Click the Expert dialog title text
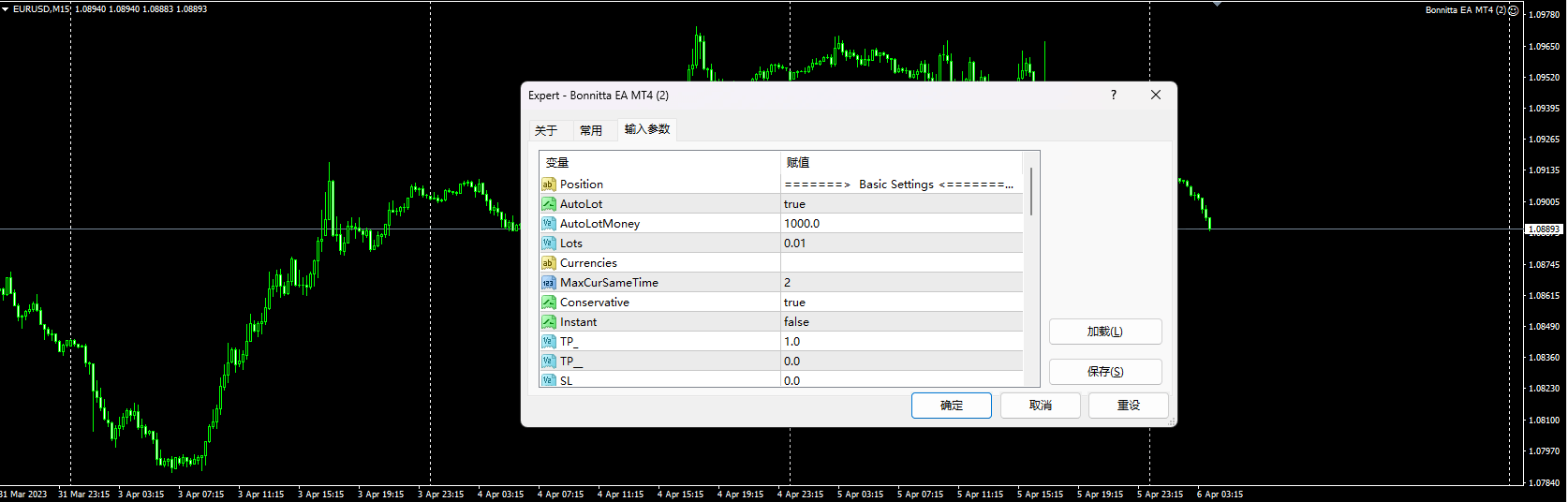This screenshot has height=502, width=1568. click(599, 96)
